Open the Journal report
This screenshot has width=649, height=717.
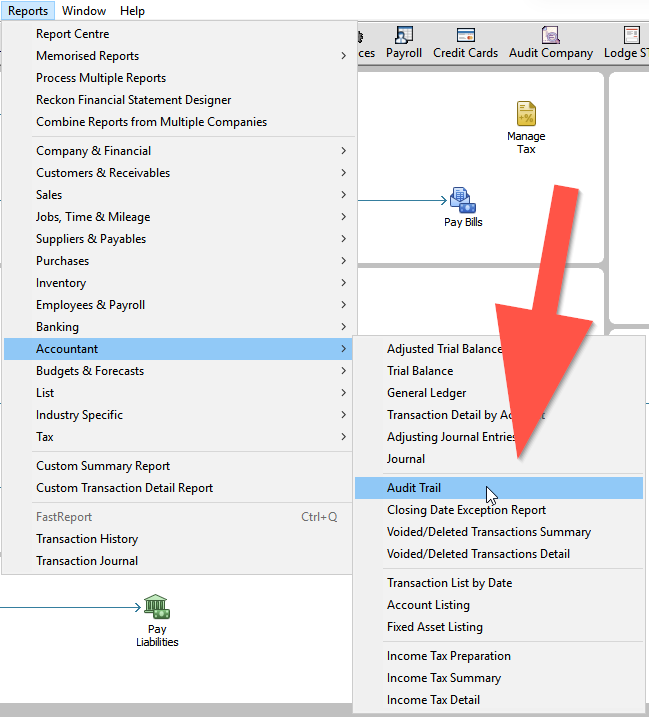[x=499, y=459]
